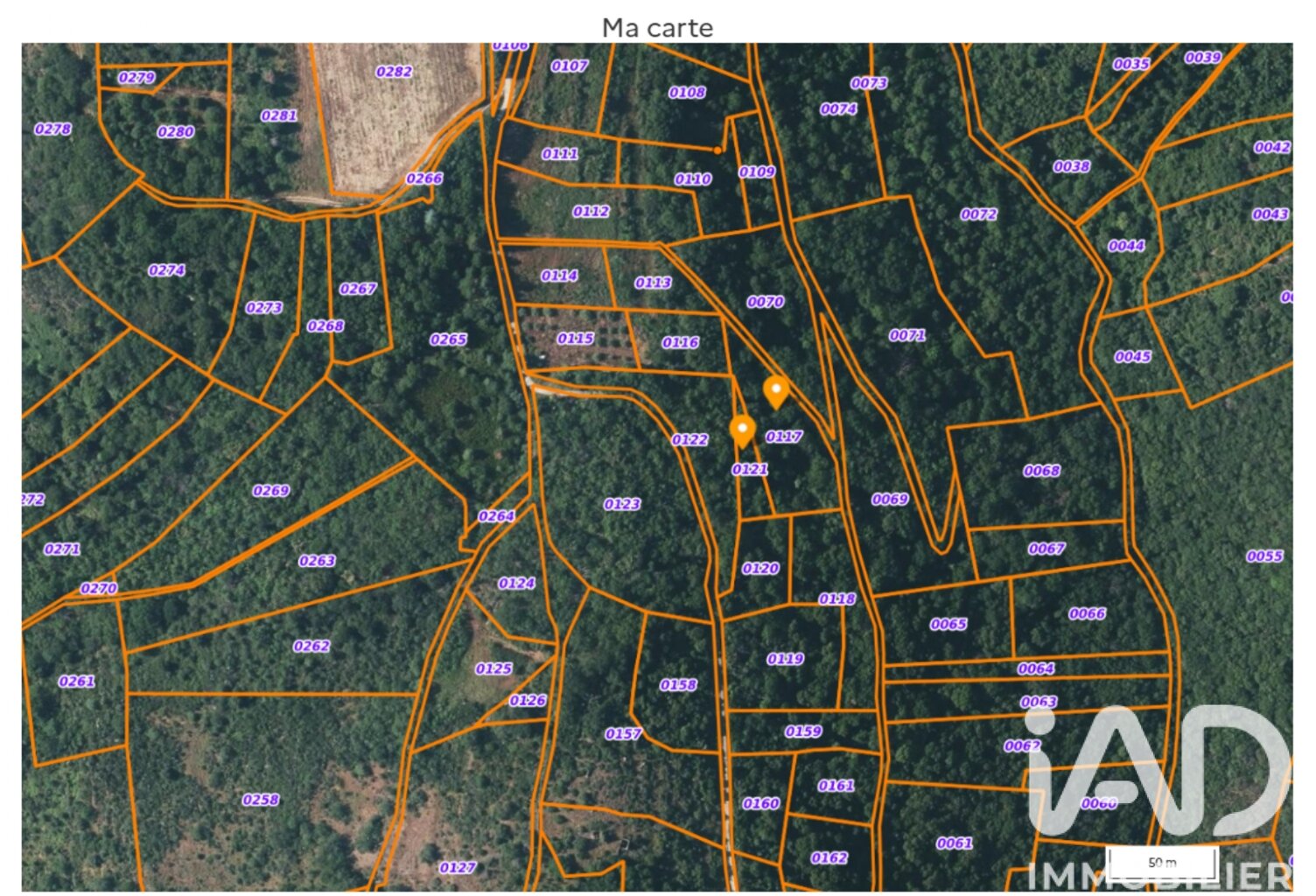Select parcel label 0274

[x=166, y=270]
